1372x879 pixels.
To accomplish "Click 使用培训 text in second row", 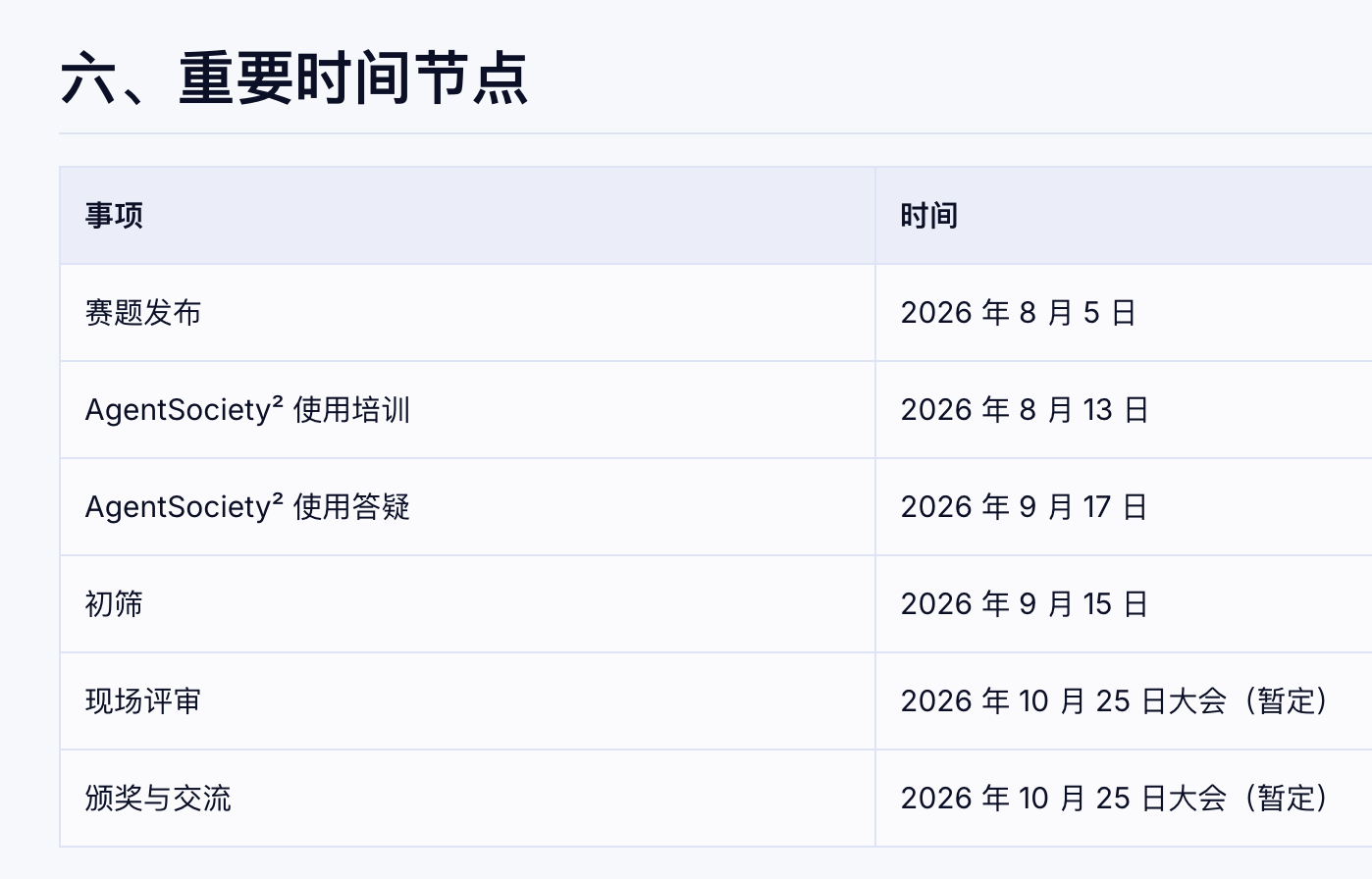I will [x=351, y=410].
